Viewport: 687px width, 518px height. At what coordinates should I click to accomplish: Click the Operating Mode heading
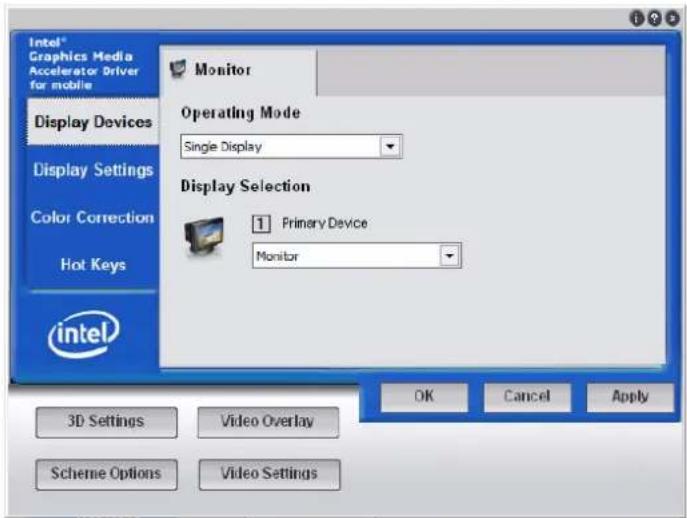point(241,113)
